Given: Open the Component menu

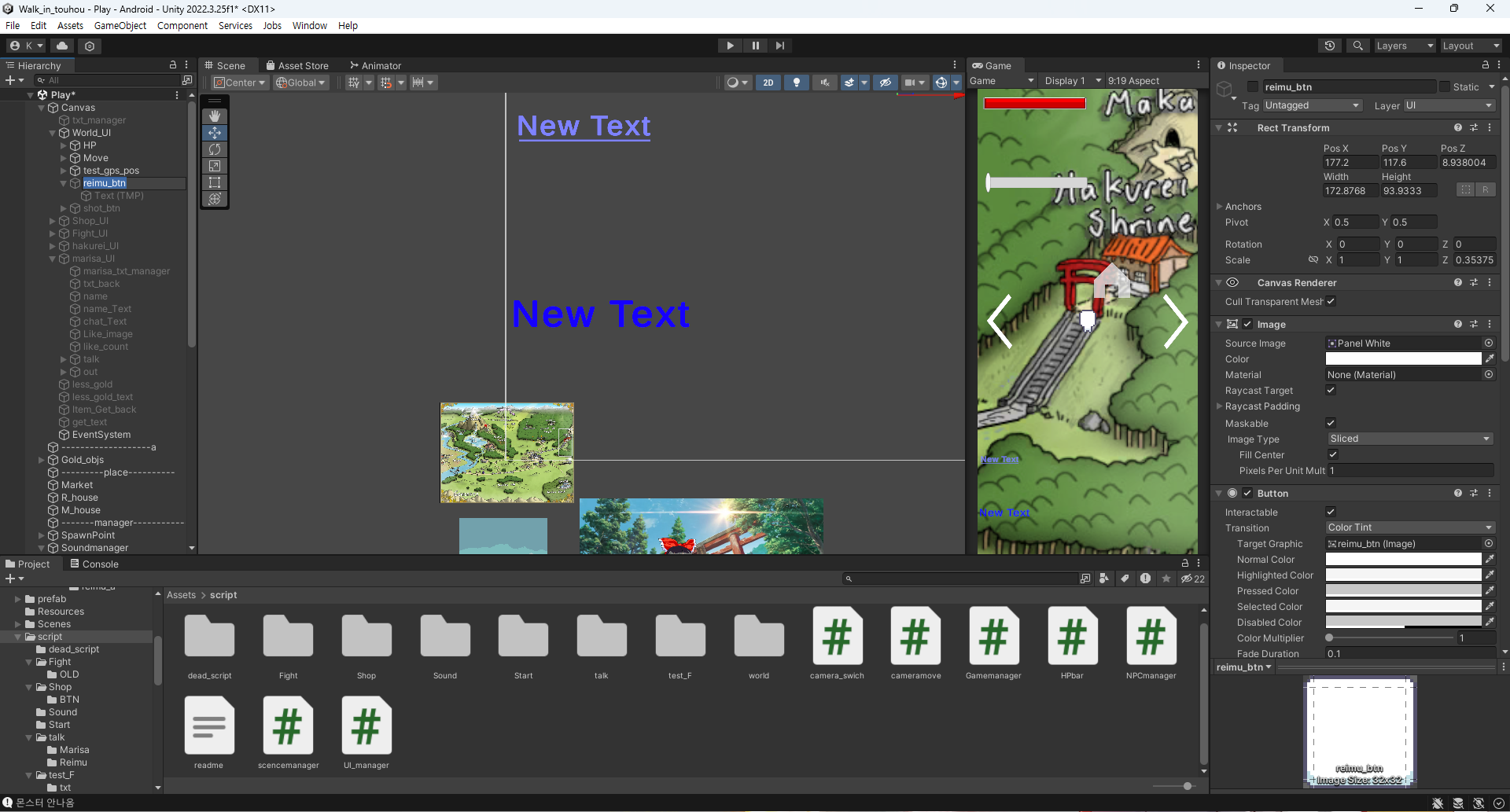Looking at the screenshot, I should coord(182,25).
